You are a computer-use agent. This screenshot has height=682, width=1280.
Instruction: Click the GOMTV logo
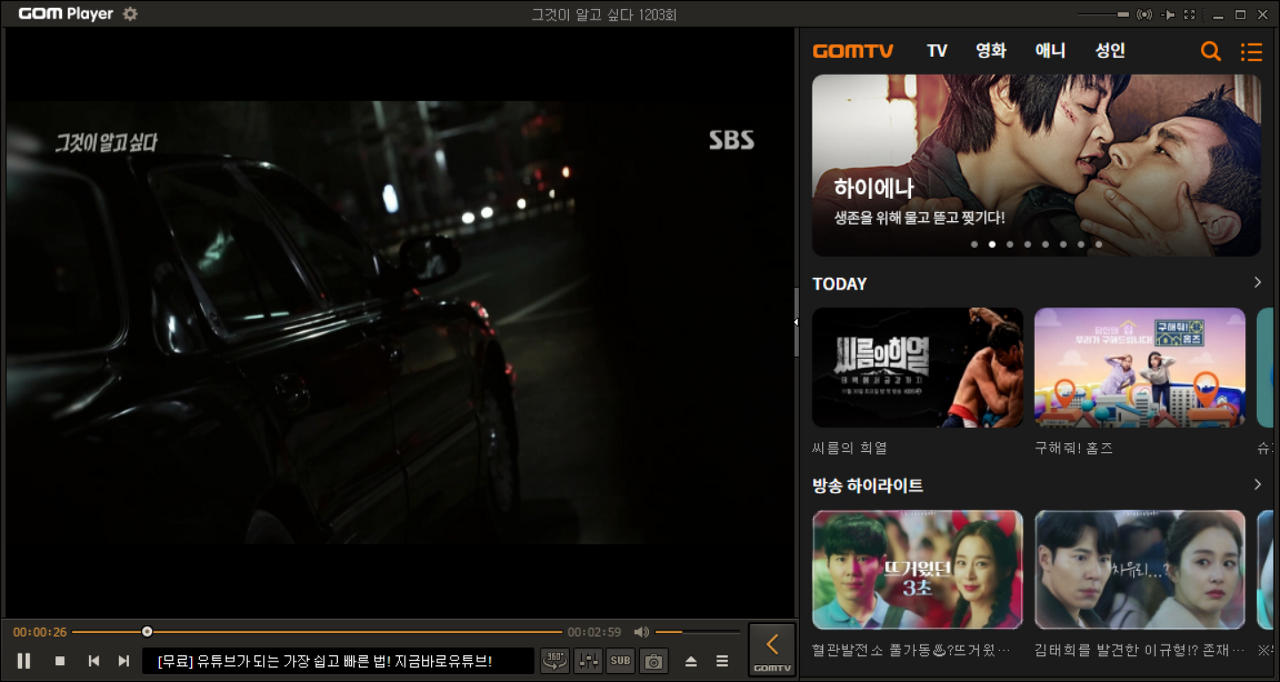tap(853, 51)
